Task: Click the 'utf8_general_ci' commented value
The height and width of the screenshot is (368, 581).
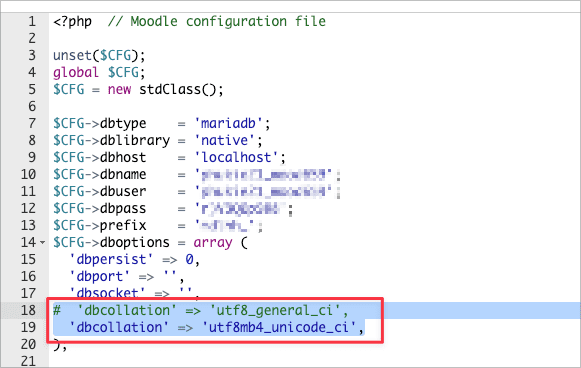Action: (275, 311)
